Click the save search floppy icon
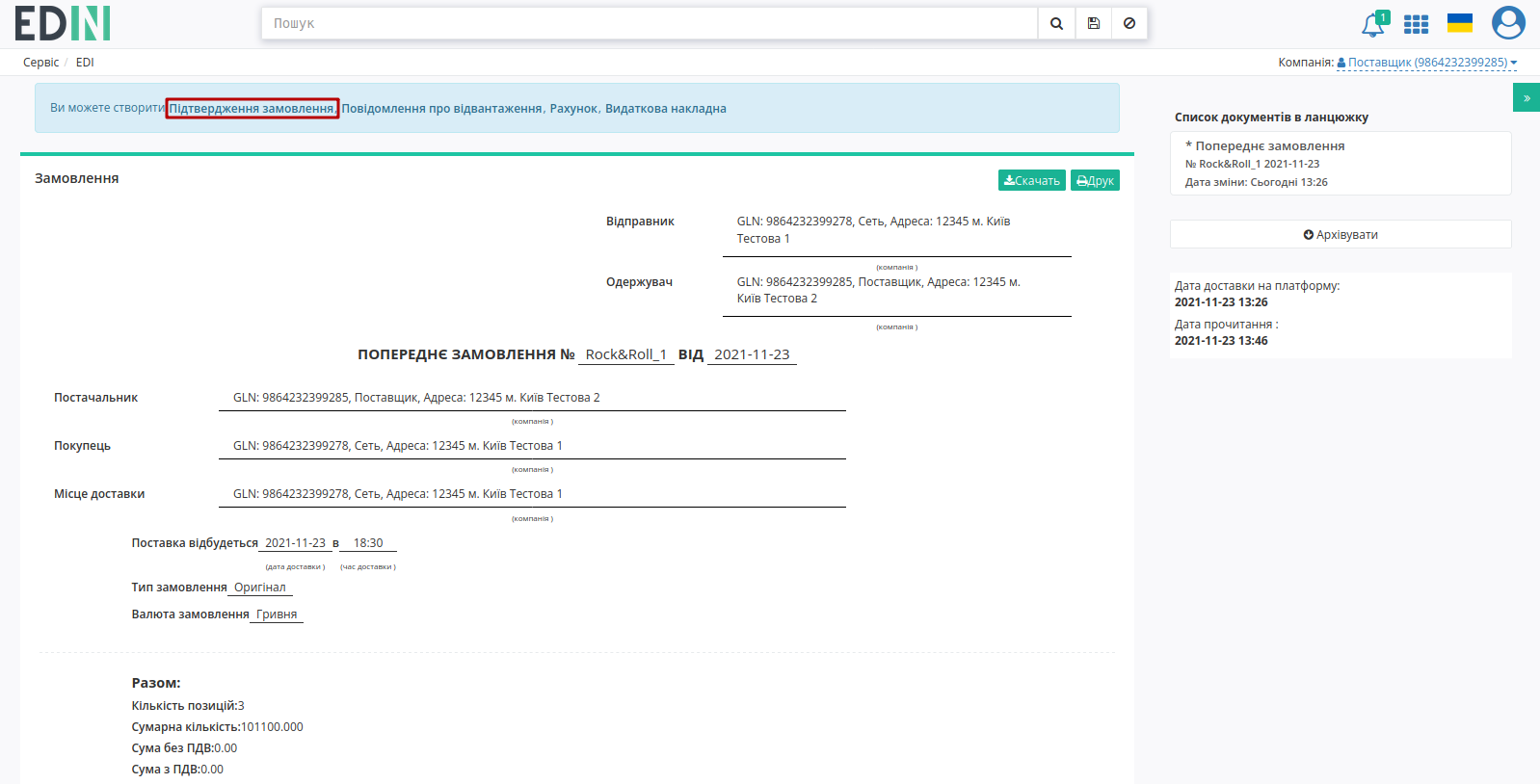This screenshot has height=784, width=1540. coord(1093,23)
